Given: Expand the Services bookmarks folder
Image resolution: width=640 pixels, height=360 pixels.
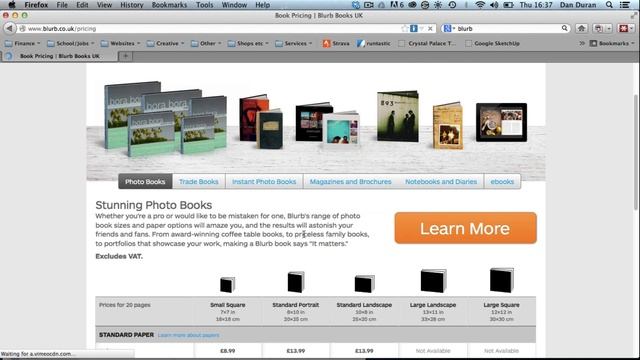Looking at the screenshot, I should pyautogui.click(x=294, y=43).
